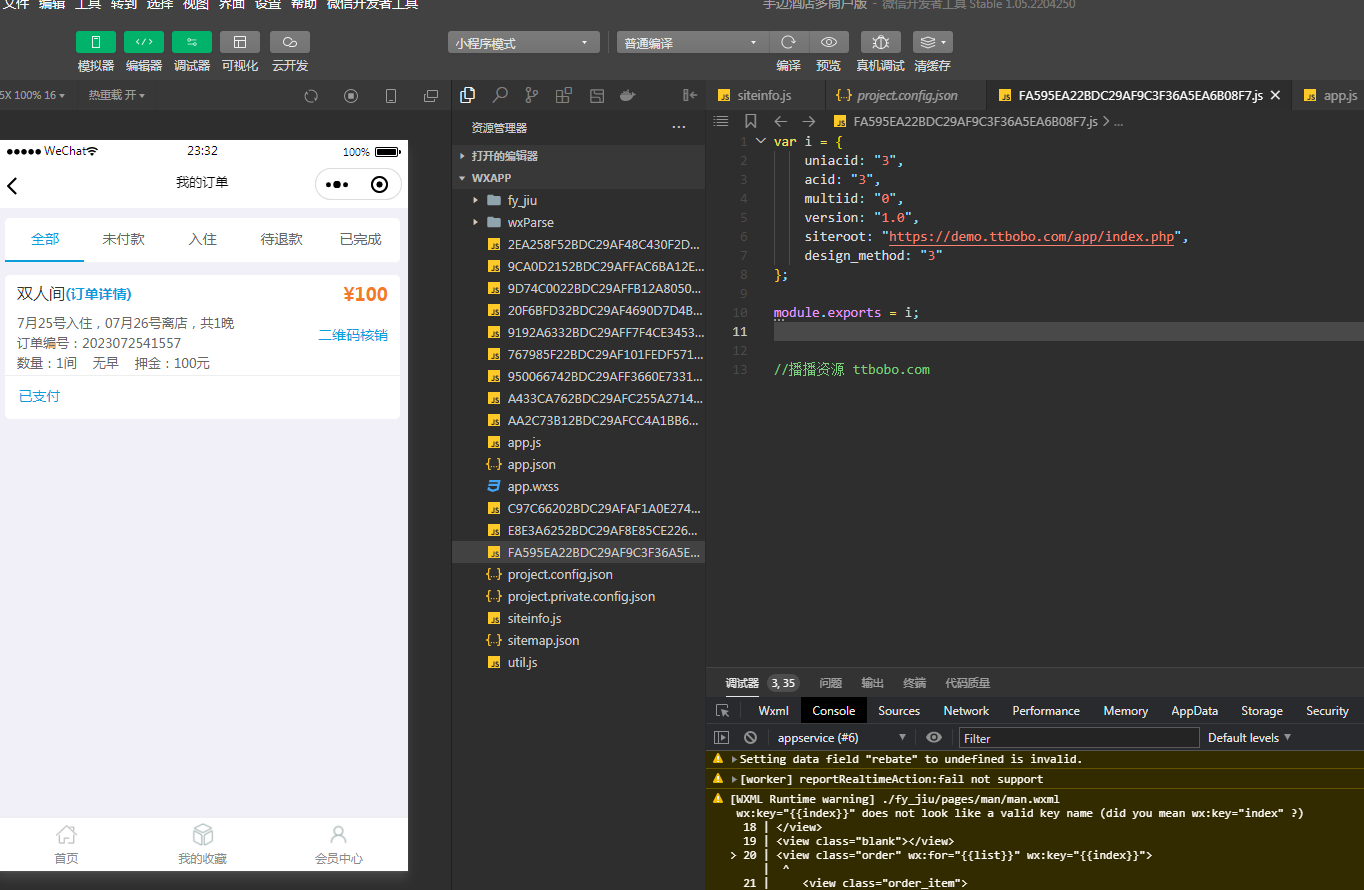Open the Default levels dropdown

pos(1250,738)
